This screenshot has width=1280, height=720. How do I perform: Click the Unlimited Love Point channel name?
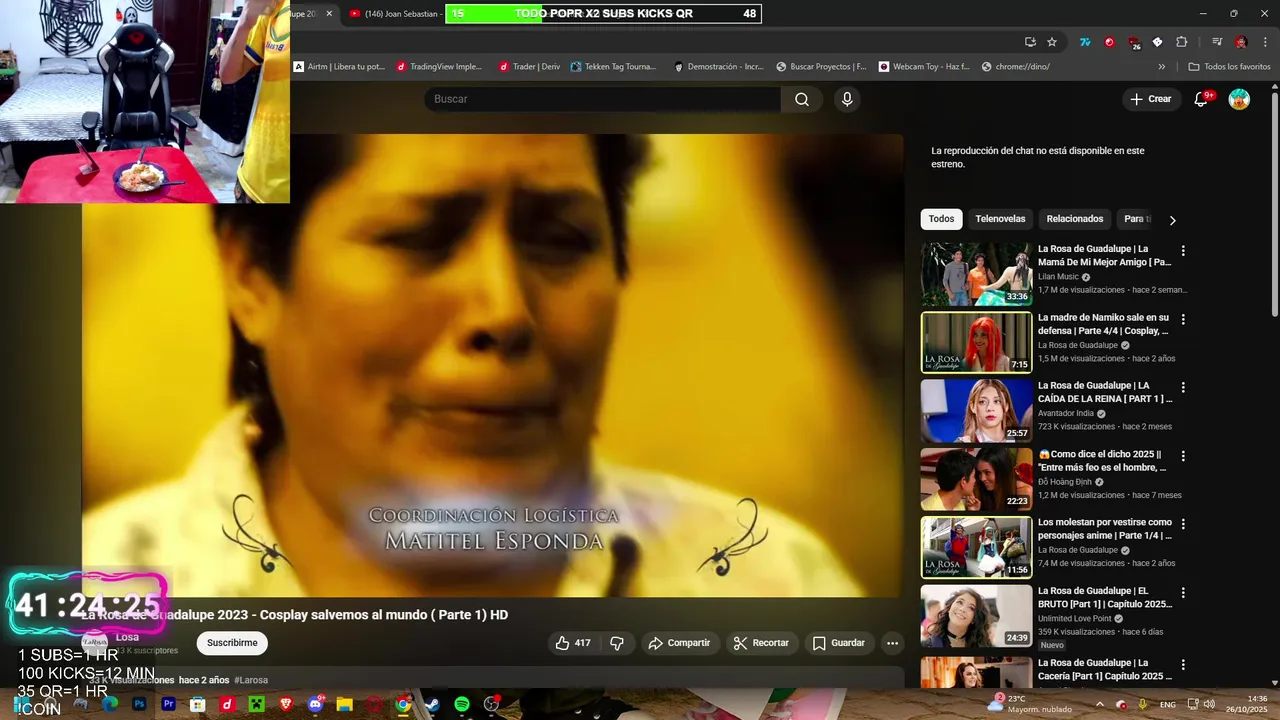pos(1074,618)
